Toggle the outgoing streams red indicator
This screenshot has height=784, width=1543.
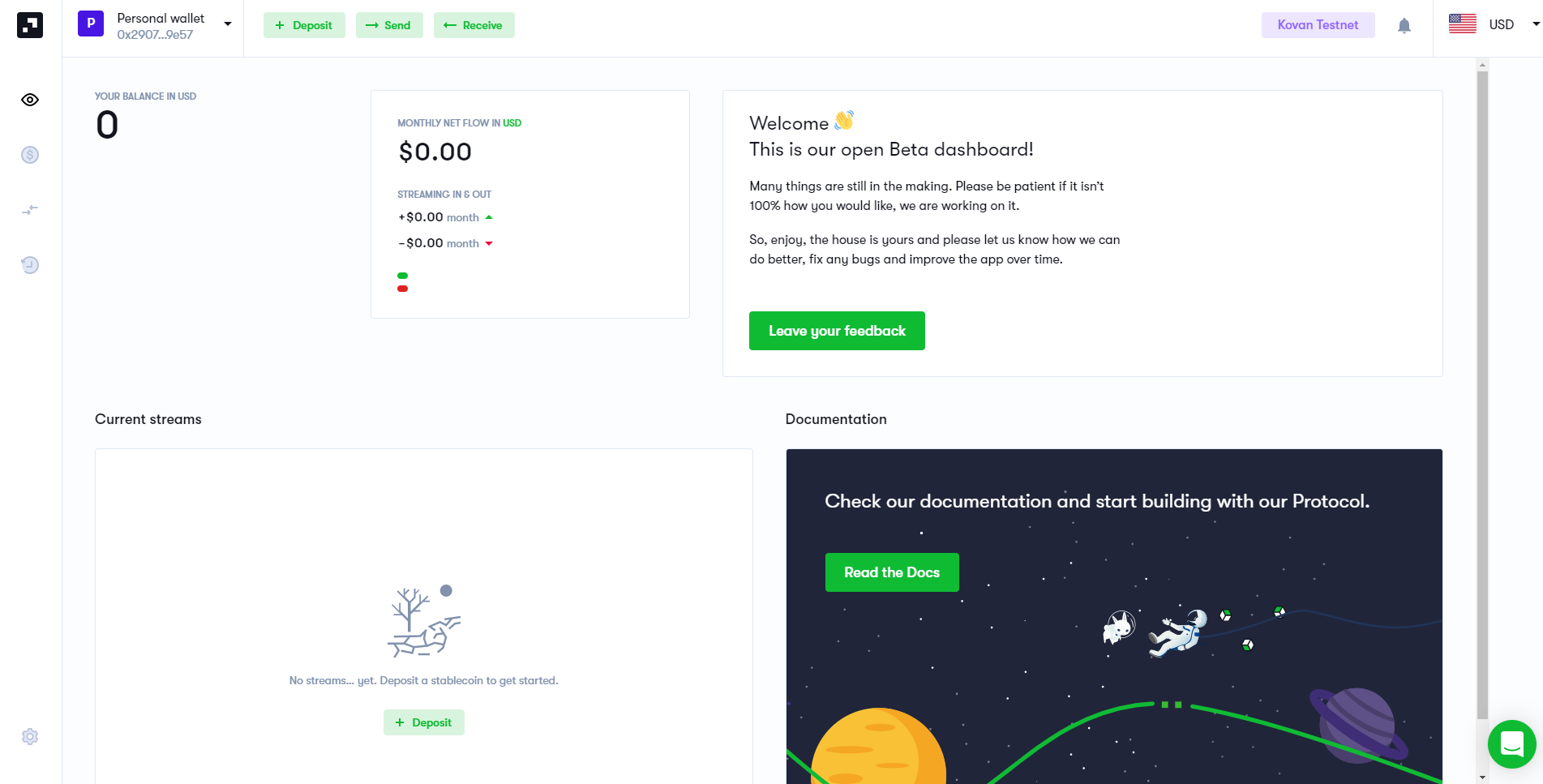[403, 288]
